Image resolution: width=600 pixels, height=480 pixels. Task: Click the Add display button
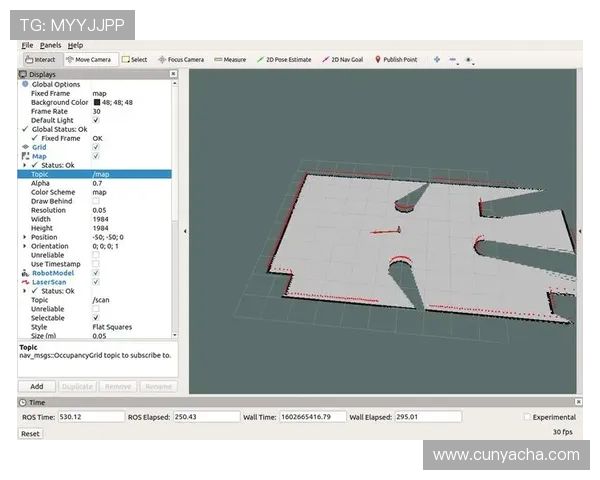point(36,386)
